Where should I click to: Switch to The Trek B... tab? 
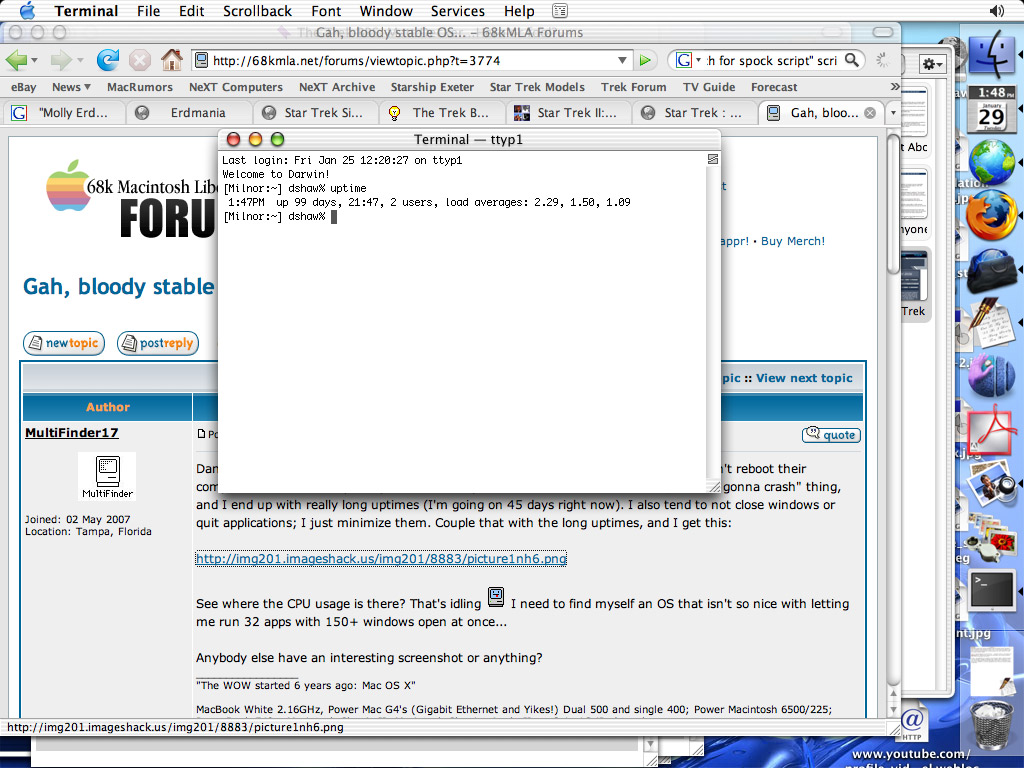point(443,113)
